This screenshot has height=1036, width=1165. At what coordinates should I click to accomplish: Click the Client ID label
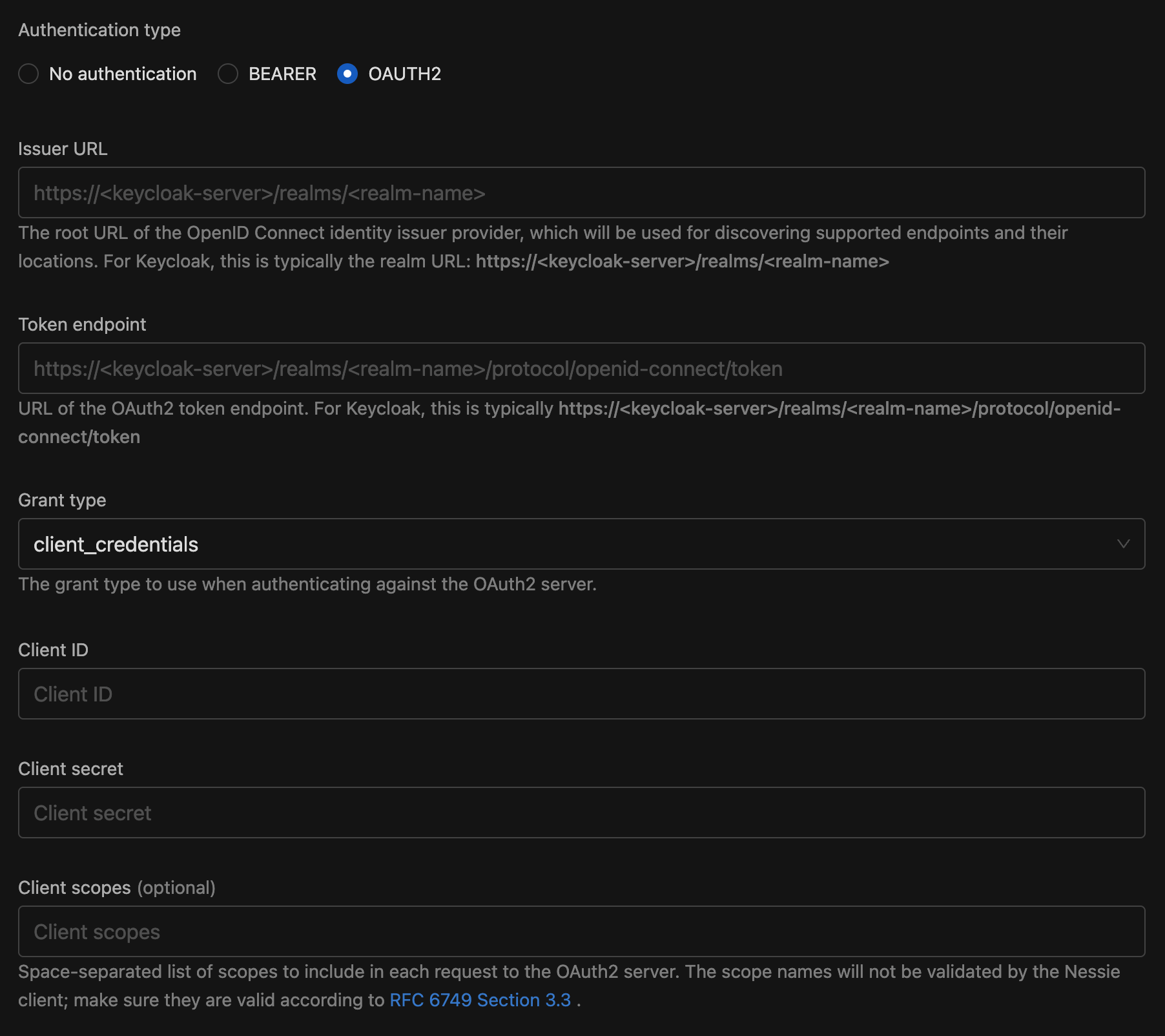53,650
